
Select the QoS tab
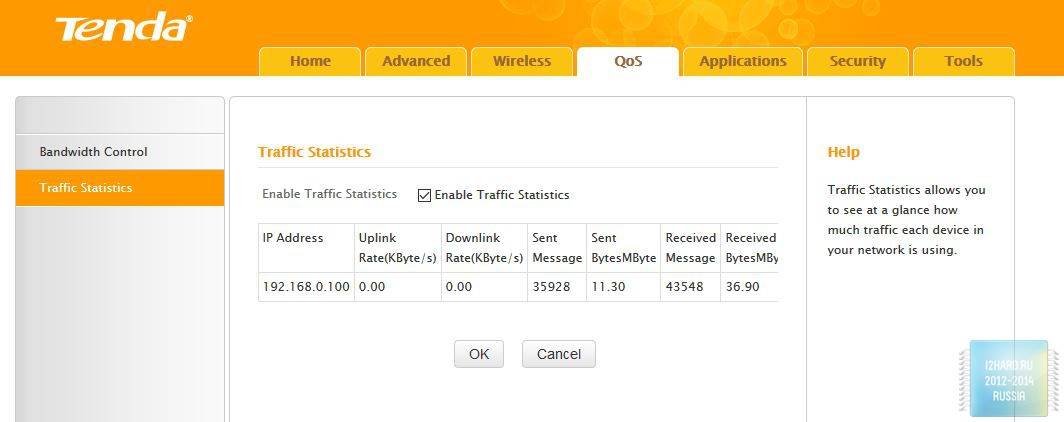pos(628,61)
